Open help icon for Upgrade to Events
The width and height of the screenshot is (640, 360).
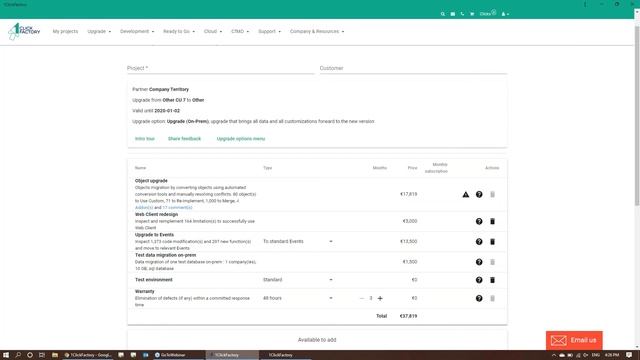[479, 242]
